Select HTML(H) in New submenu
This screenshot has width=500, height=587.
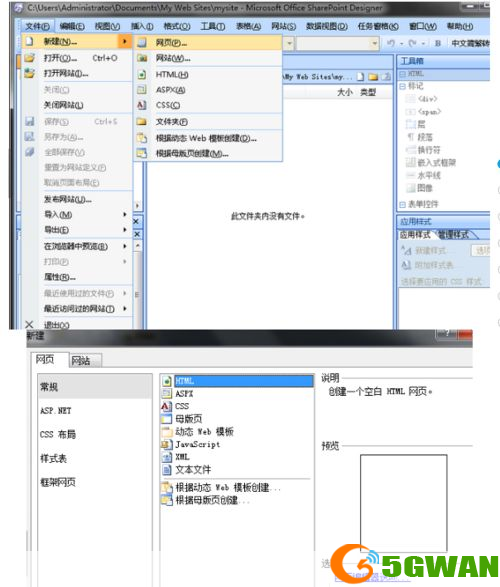(x=208, y=75)
